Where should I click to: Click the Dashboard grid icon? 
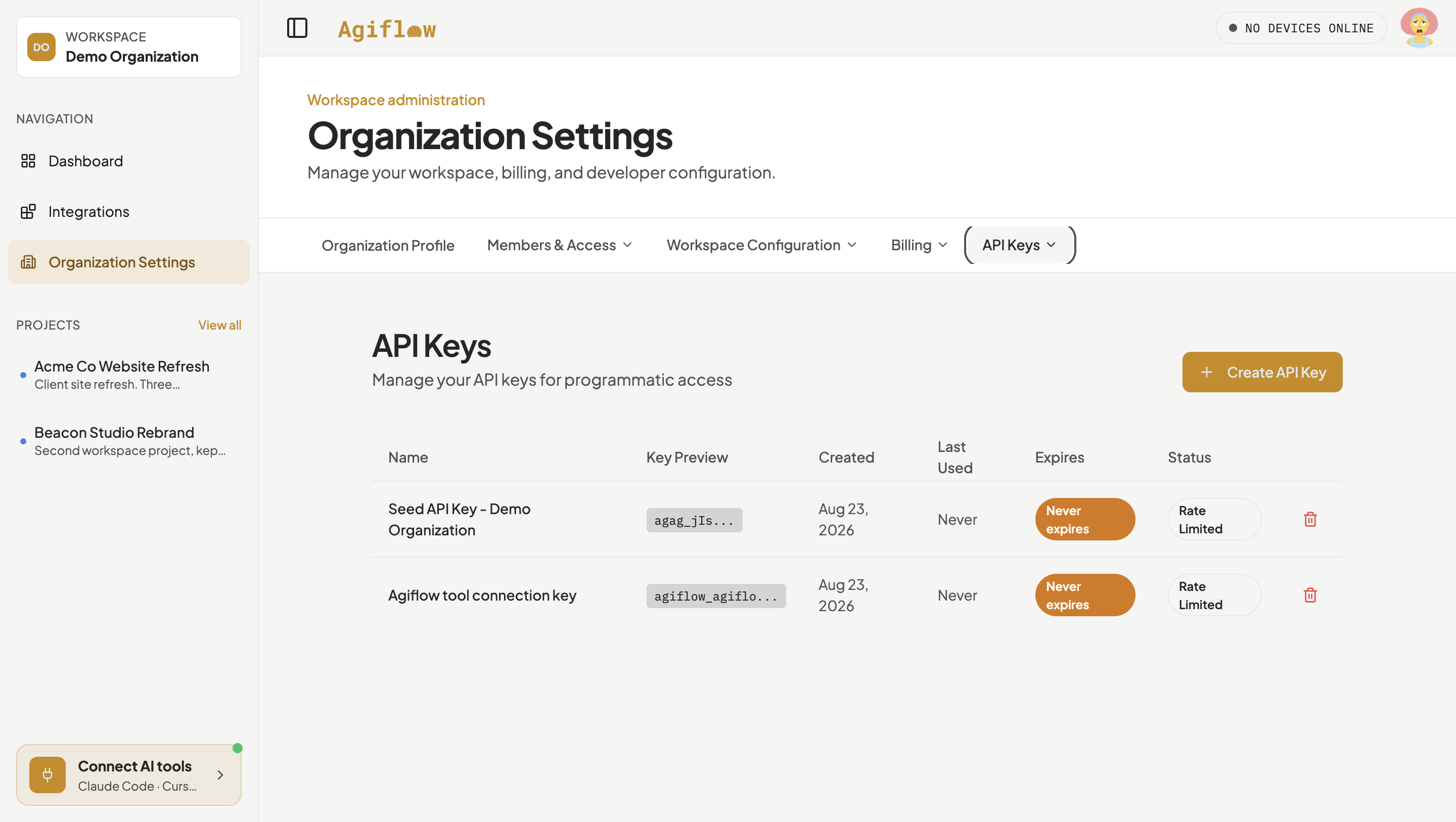pyautogui.click(x=28, y=161)
